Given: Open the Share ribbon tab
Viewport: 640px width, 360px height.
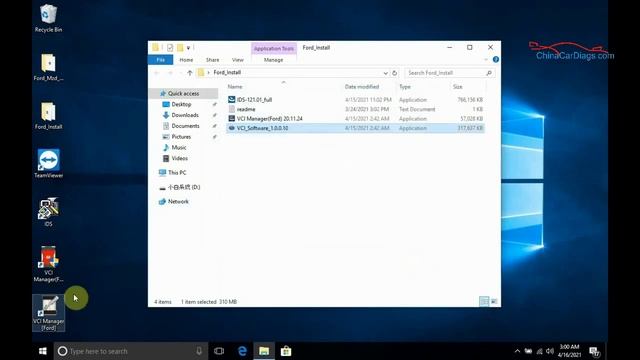Looking at the screenshot, I should point(212,60).
